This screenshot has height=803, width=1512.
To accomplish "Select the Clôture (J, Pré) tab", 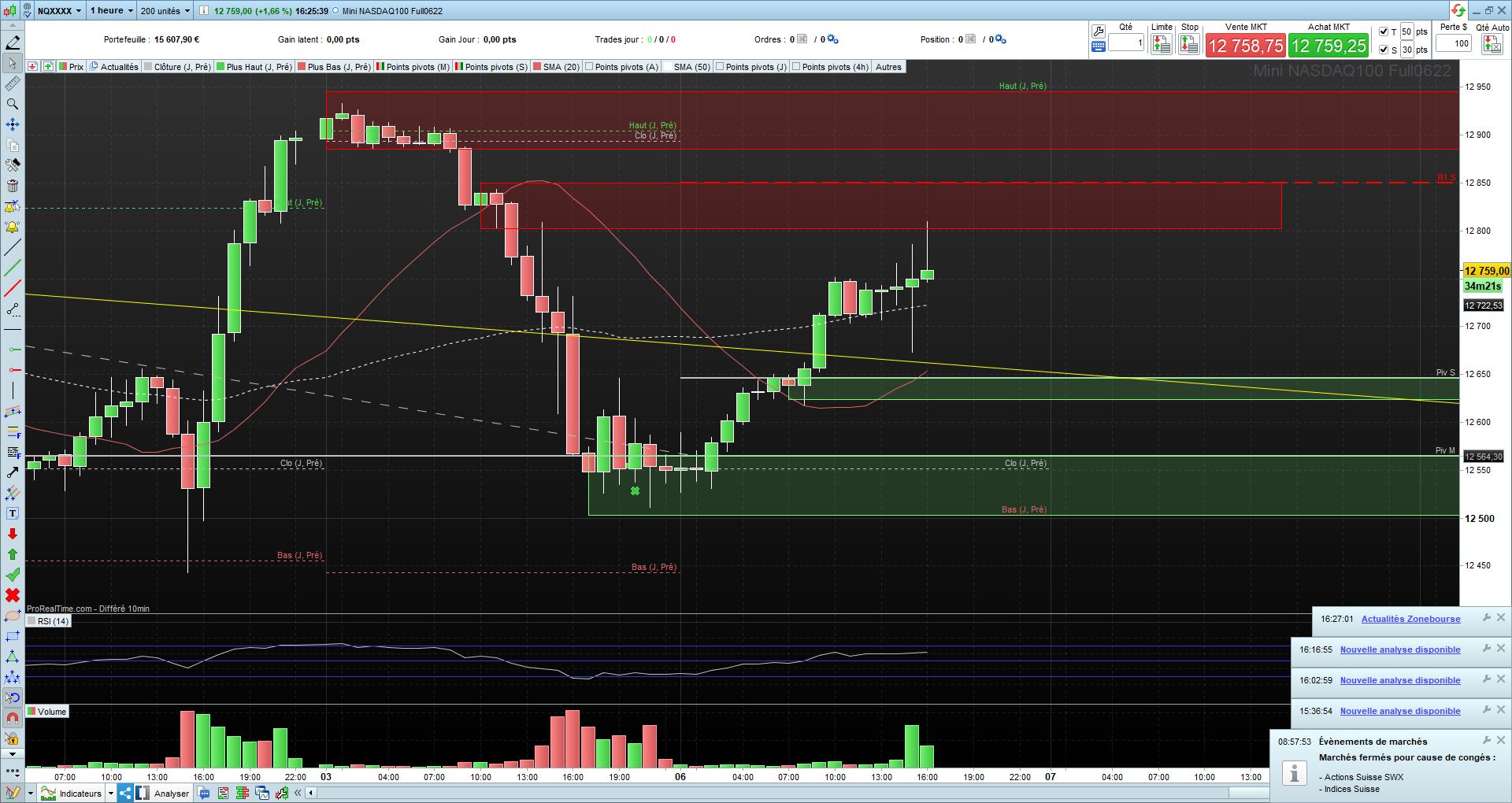I will [x=178, y=67].
